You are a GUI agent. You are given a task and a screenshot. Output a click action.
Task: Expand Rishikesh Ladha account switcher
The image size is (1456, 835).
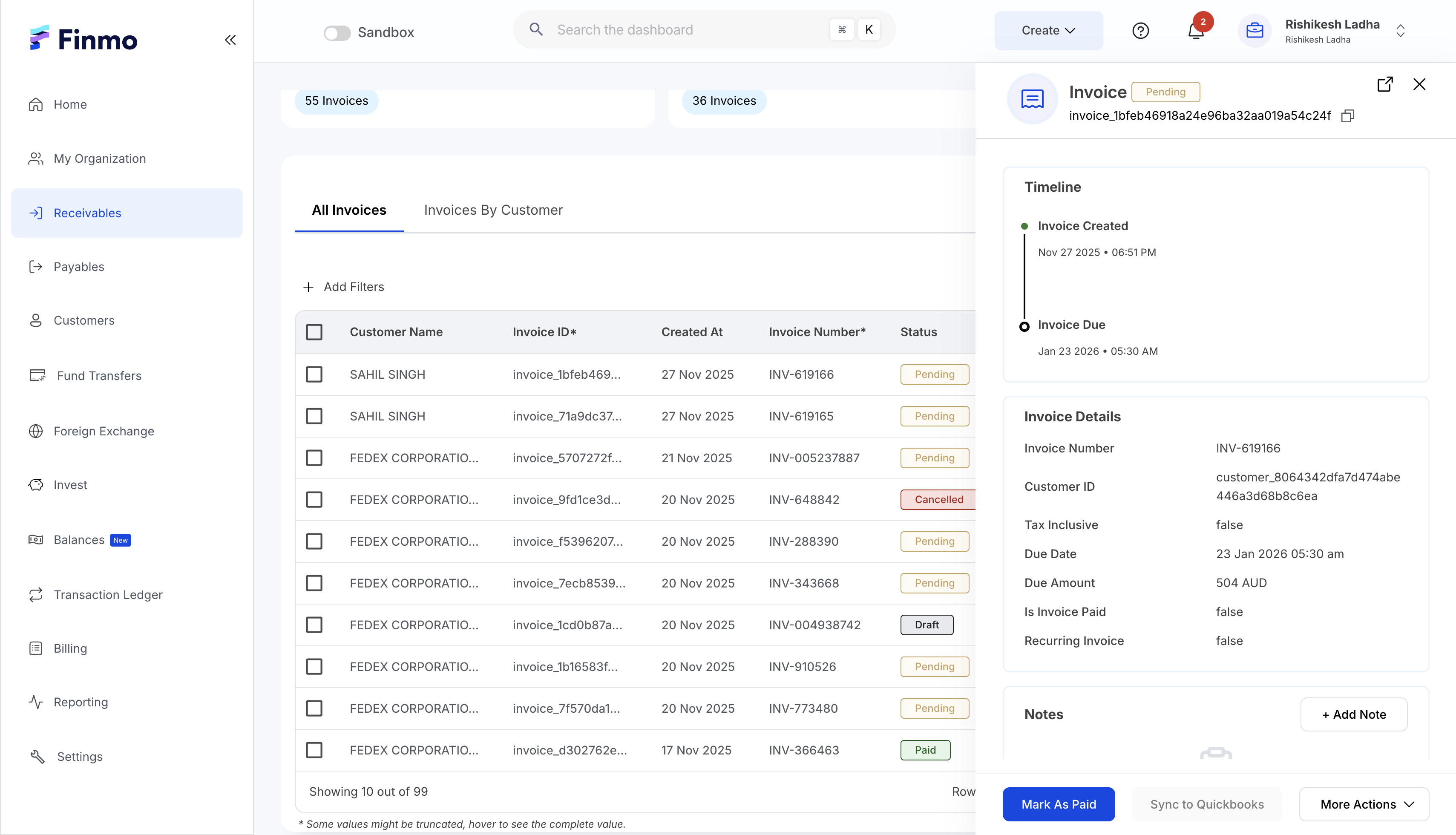pyautogui.click(x=1400, y=30)
